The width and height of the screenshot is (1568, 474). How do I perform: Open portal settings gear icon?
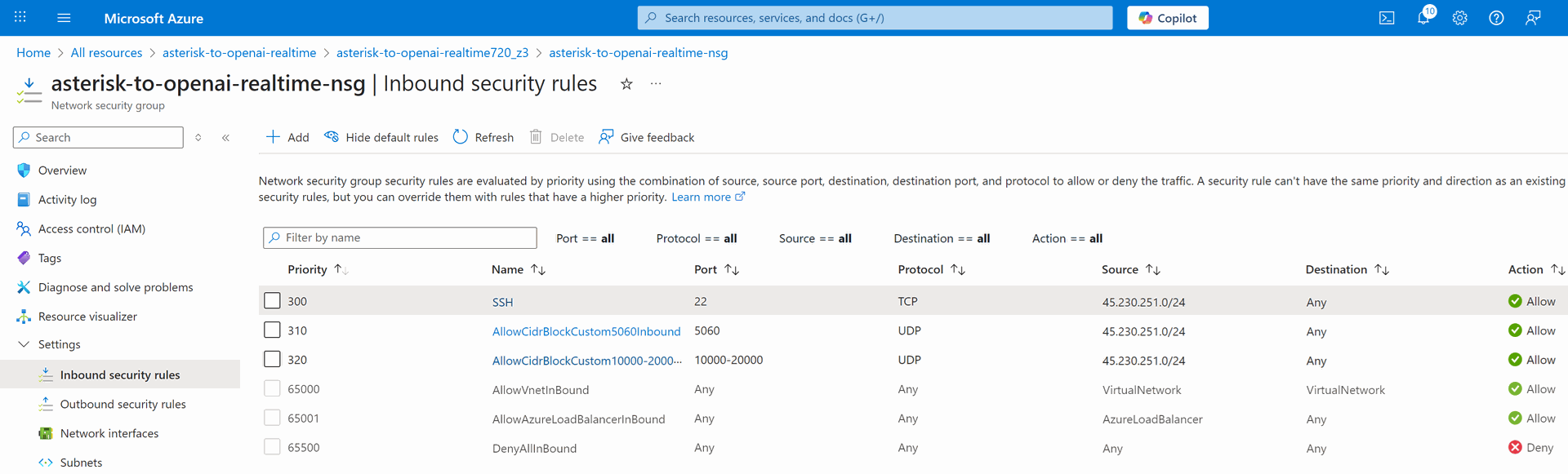(x=1459, y=18)
